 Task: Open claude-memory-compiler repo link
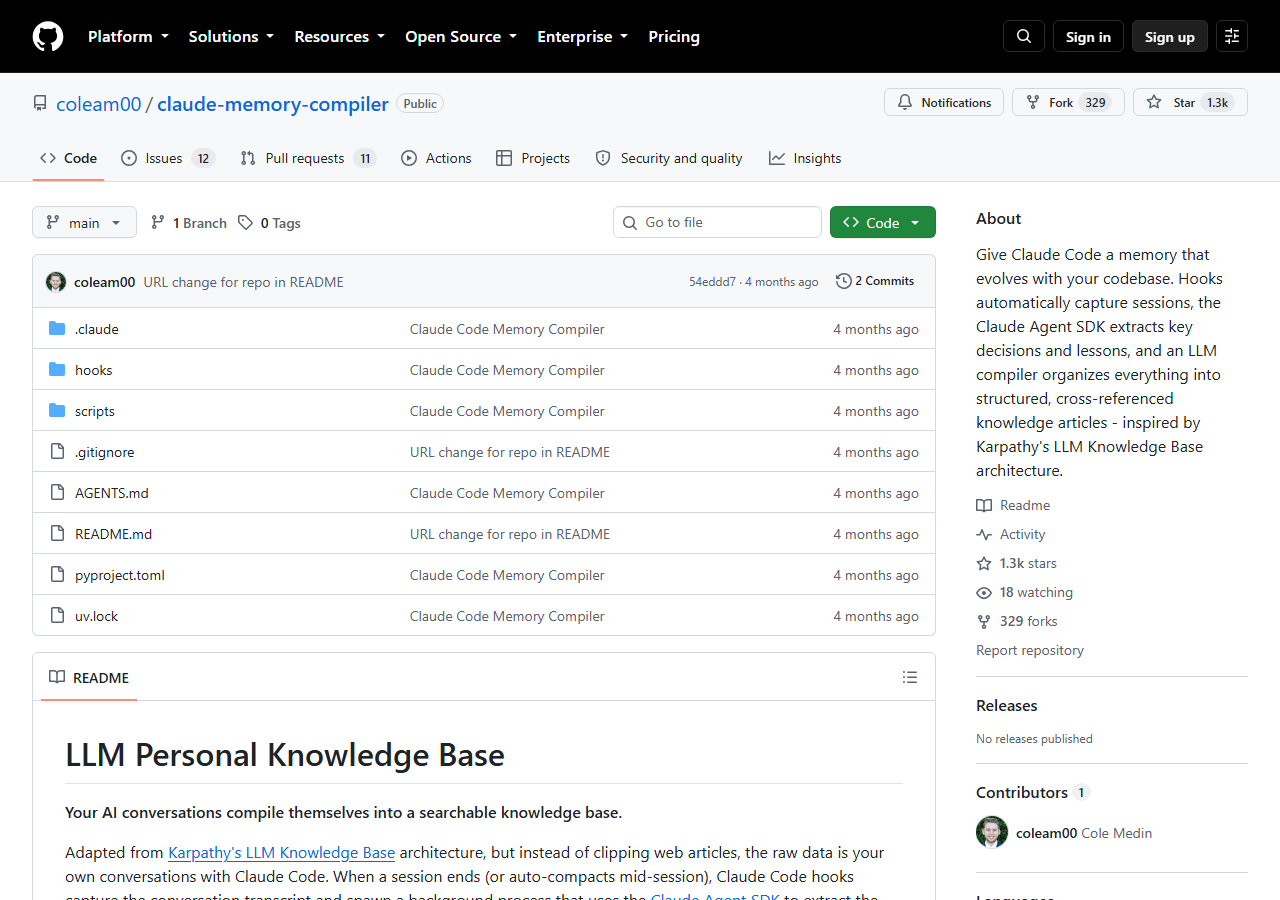273,104
